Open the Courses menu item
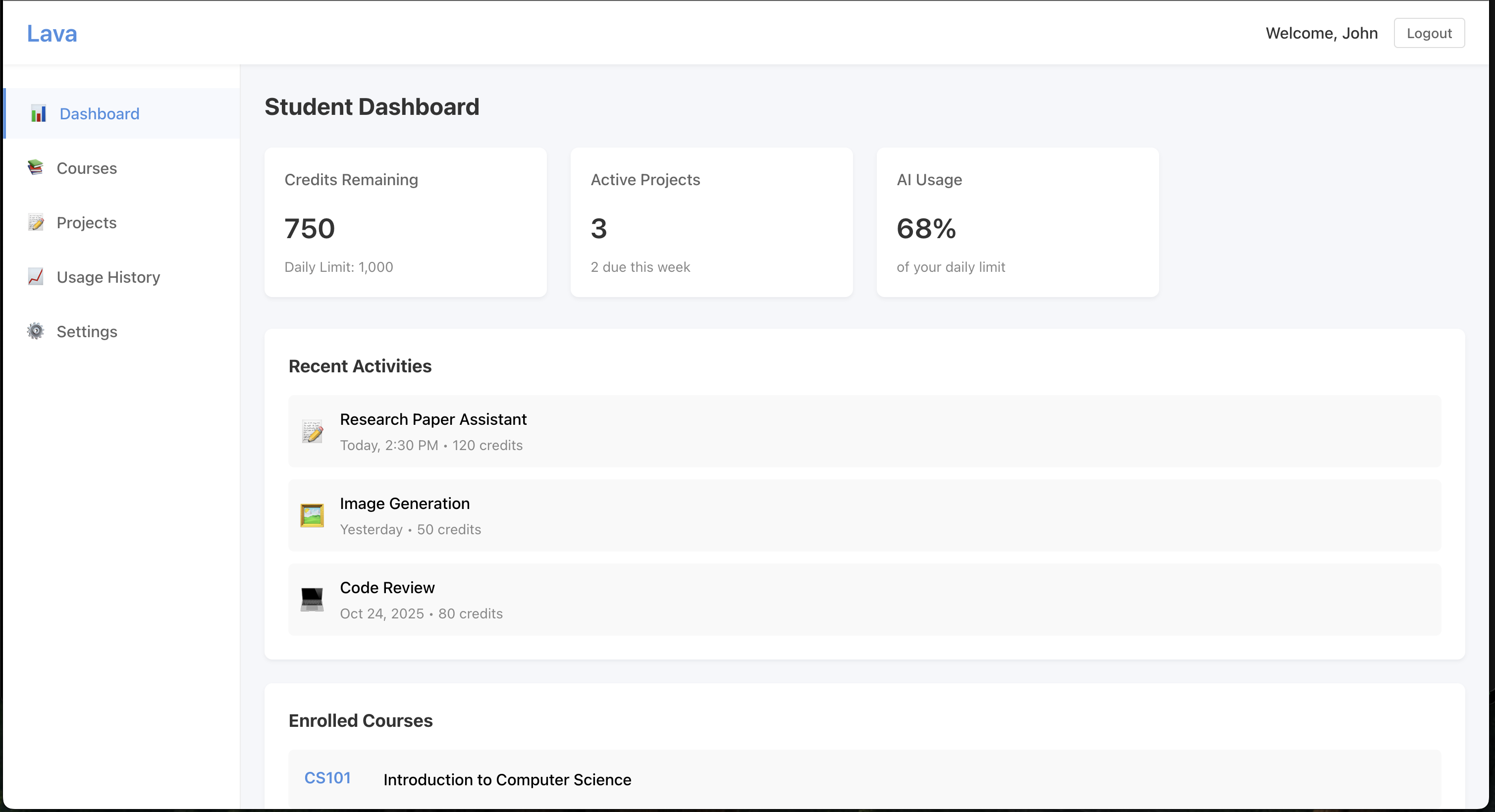 tap(87, 168)
